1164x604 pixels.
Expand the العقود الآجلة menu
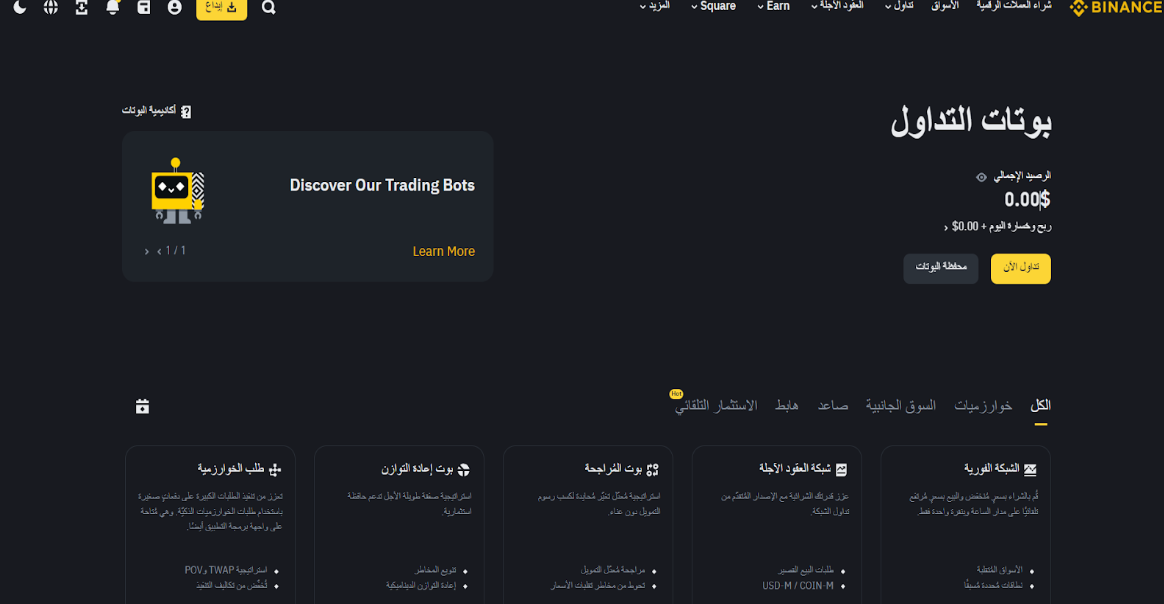[837, 6]
